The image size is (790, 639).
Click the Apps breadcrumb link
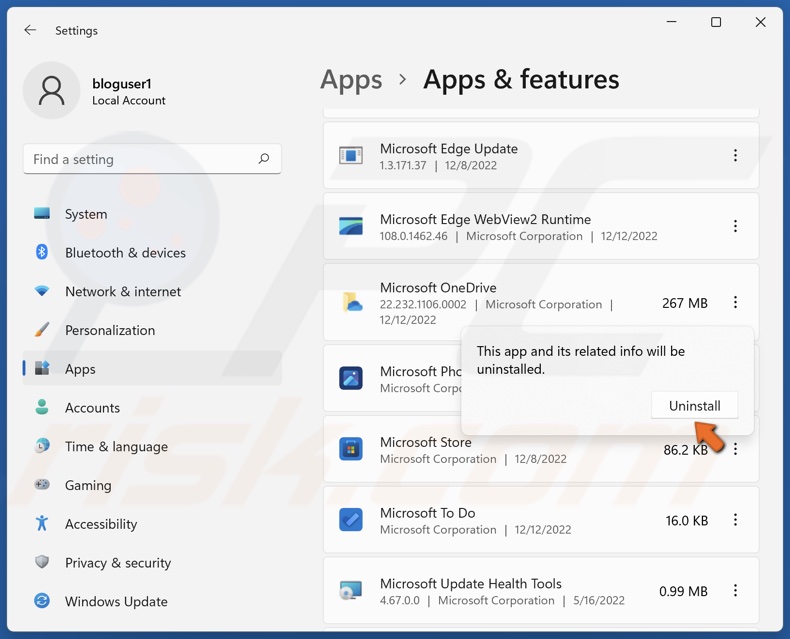point(351,80)
